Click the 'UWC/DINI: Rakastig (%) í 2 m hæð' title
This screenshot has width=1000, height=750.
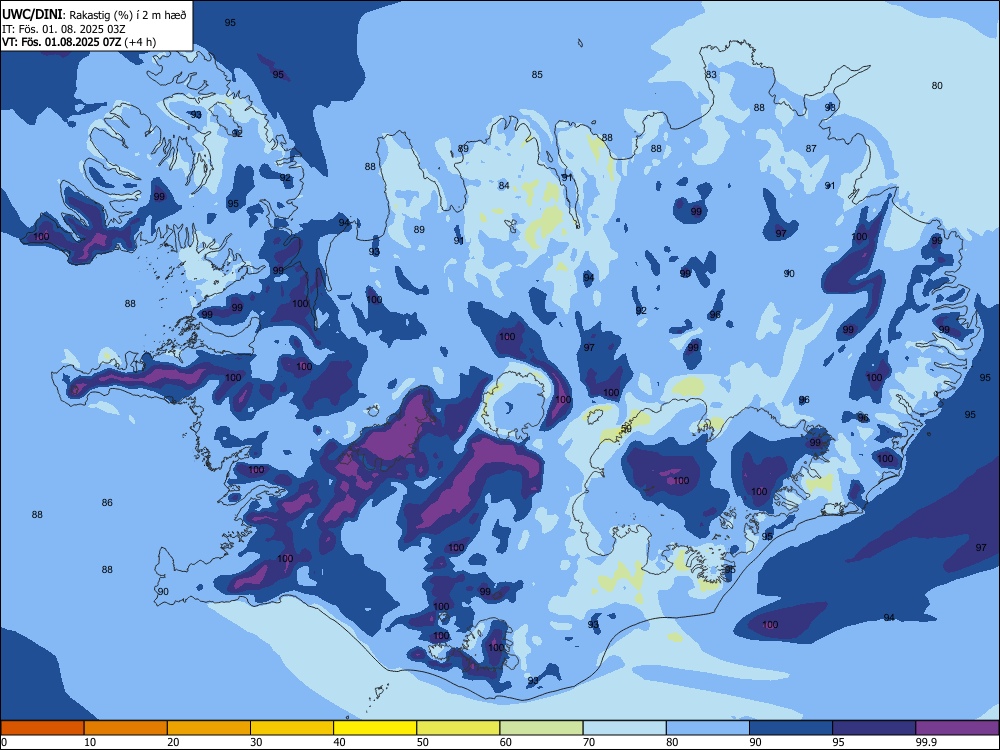(94, 15)
